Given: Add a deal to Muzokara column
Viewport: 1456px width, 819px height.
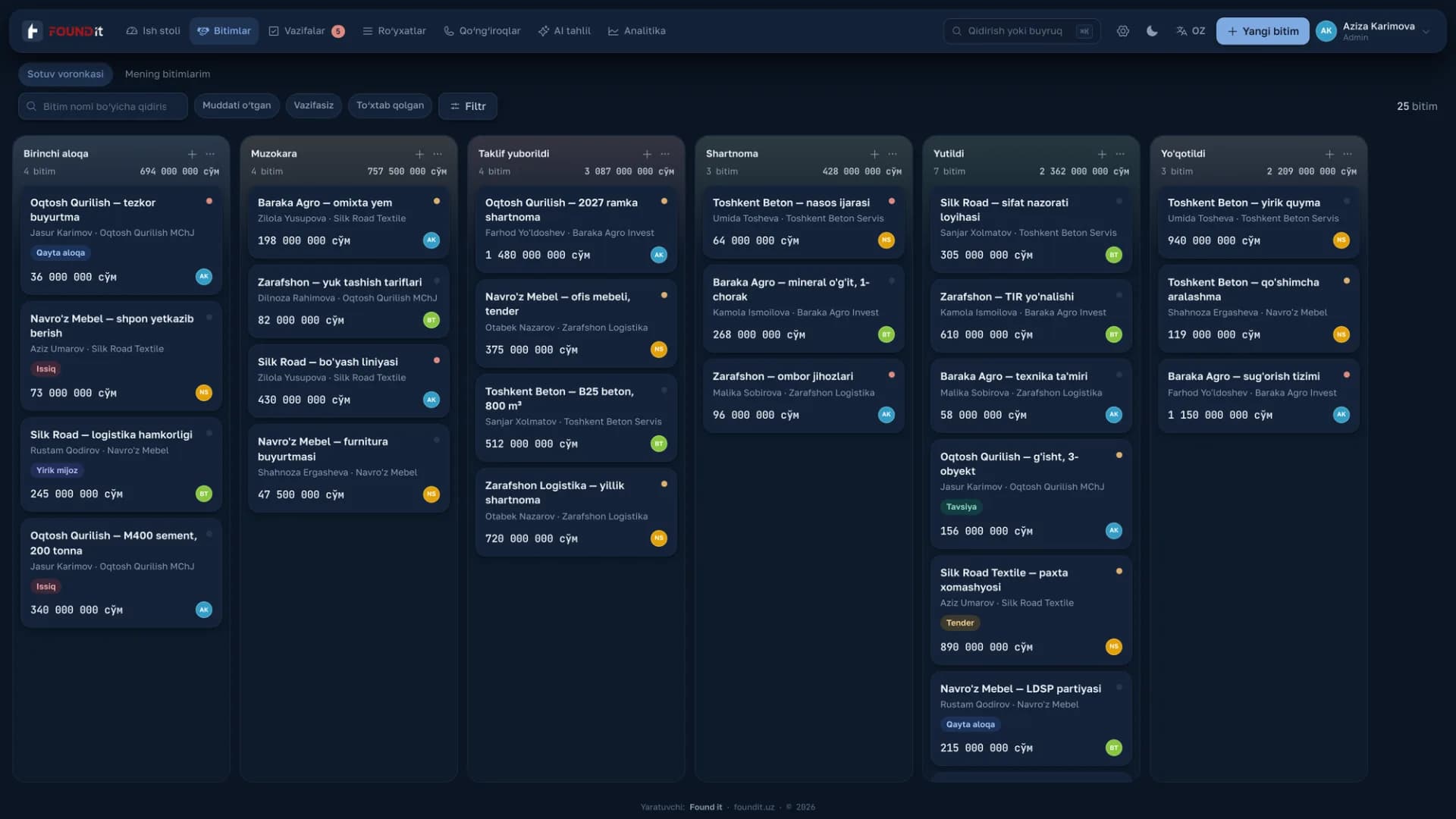Looking at the screenshot, I should pos(419,154).
